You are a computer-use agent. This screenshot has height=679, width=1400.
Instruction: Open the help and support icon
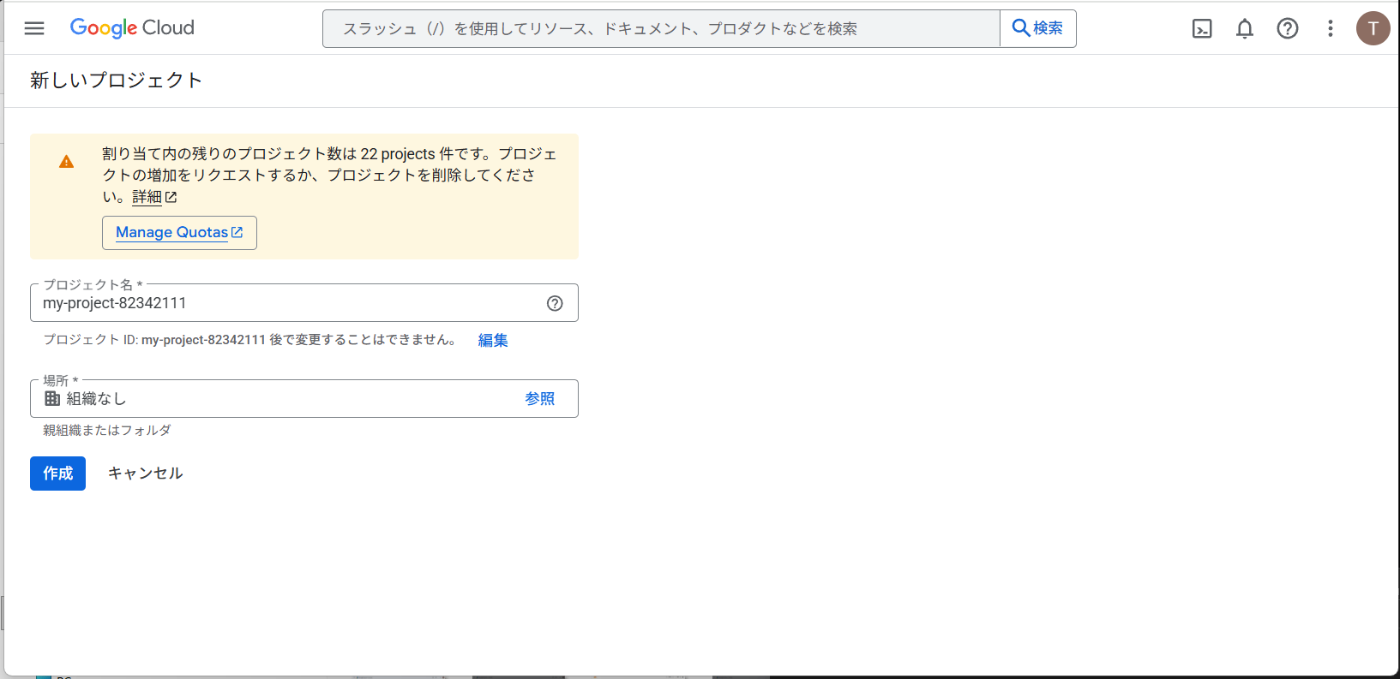(x=1287, y=28)
